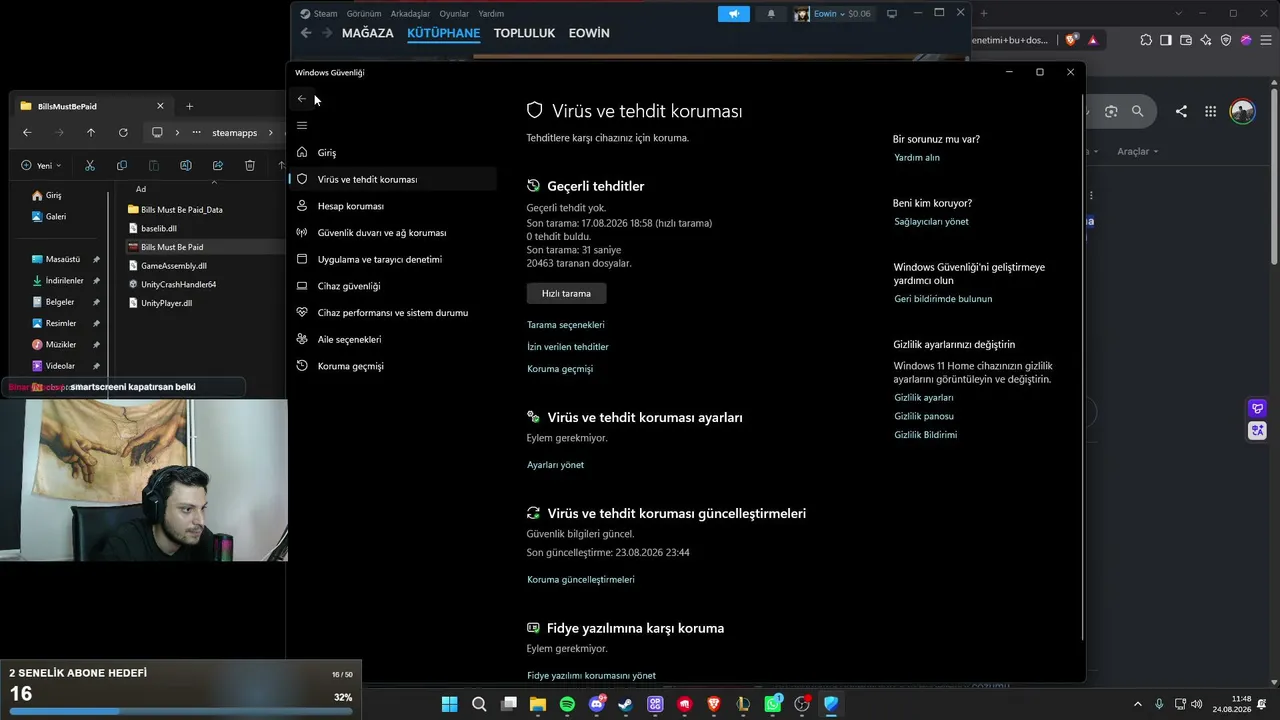
Task: Open Uygulama ve tarayıcı denetimi
Action: [392, 259]
